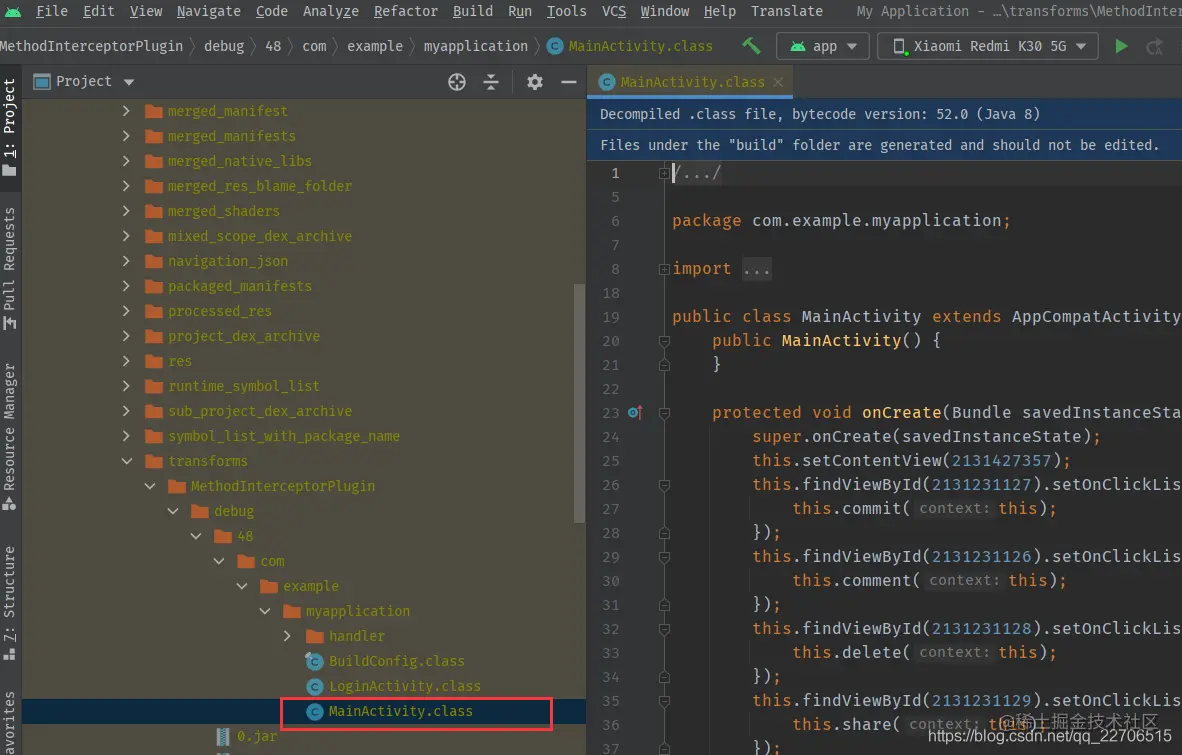Click the Project panel vertical scrollbar
The width and height of the screenshot is (1182, 755).
[580, 403]
